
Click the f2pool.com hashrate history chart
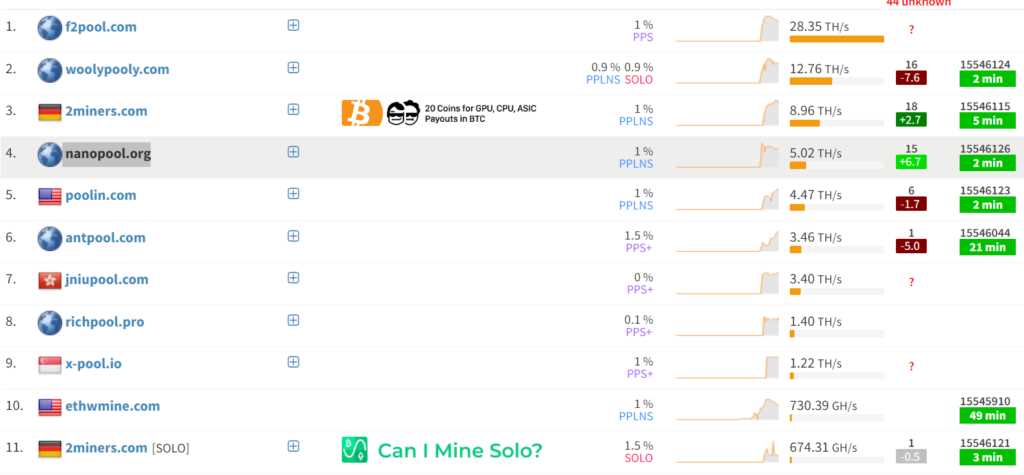tap(727, 28)
